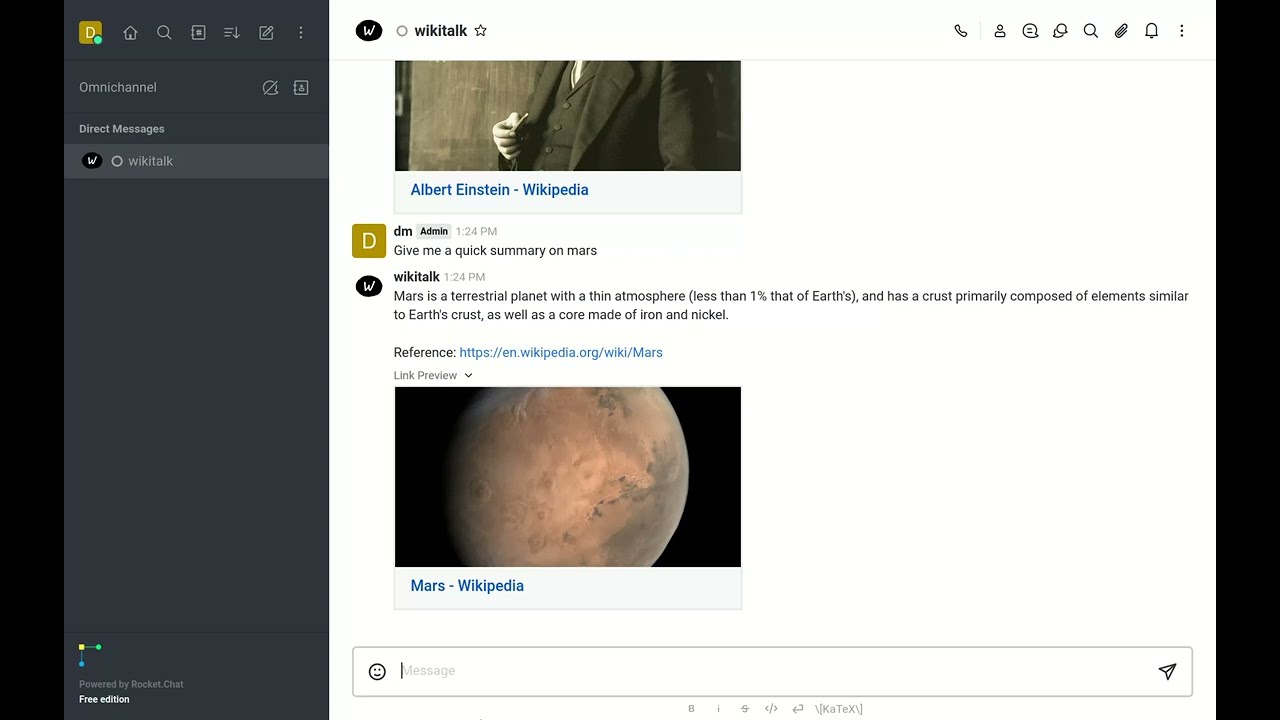Click "Give me a quick summary on mars" message
Viewport: 1280px width, 720px height.
[495, 251]
